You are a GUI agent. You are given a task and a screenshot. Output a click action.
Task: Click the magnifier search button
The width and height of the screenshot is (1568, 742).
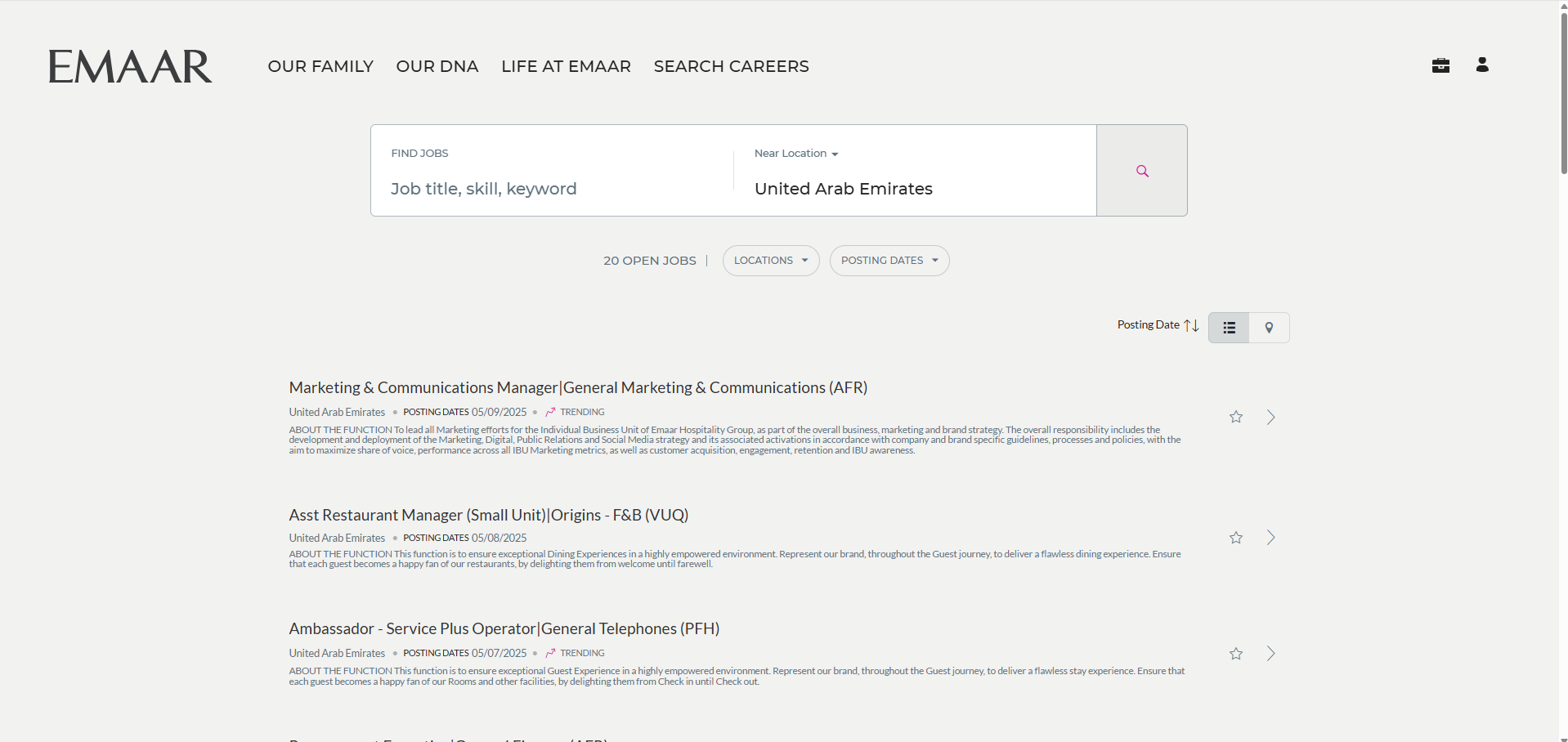click(1142, 171)
